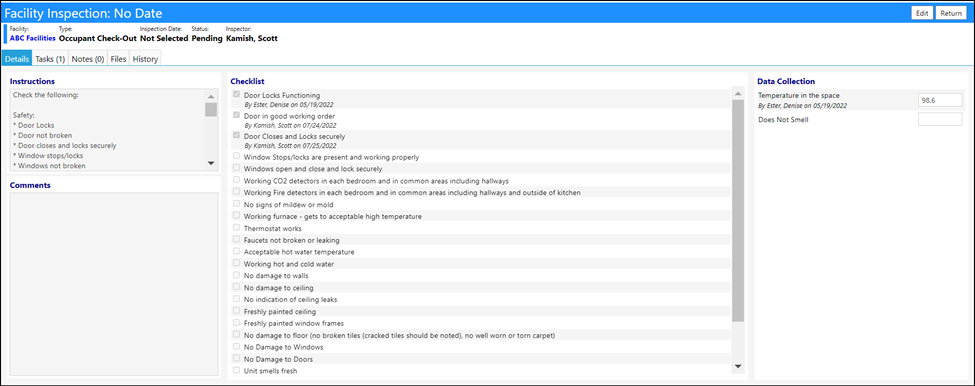Check No damage to ceiling
The width and height of the screenshot is (975, 386).
236,287
